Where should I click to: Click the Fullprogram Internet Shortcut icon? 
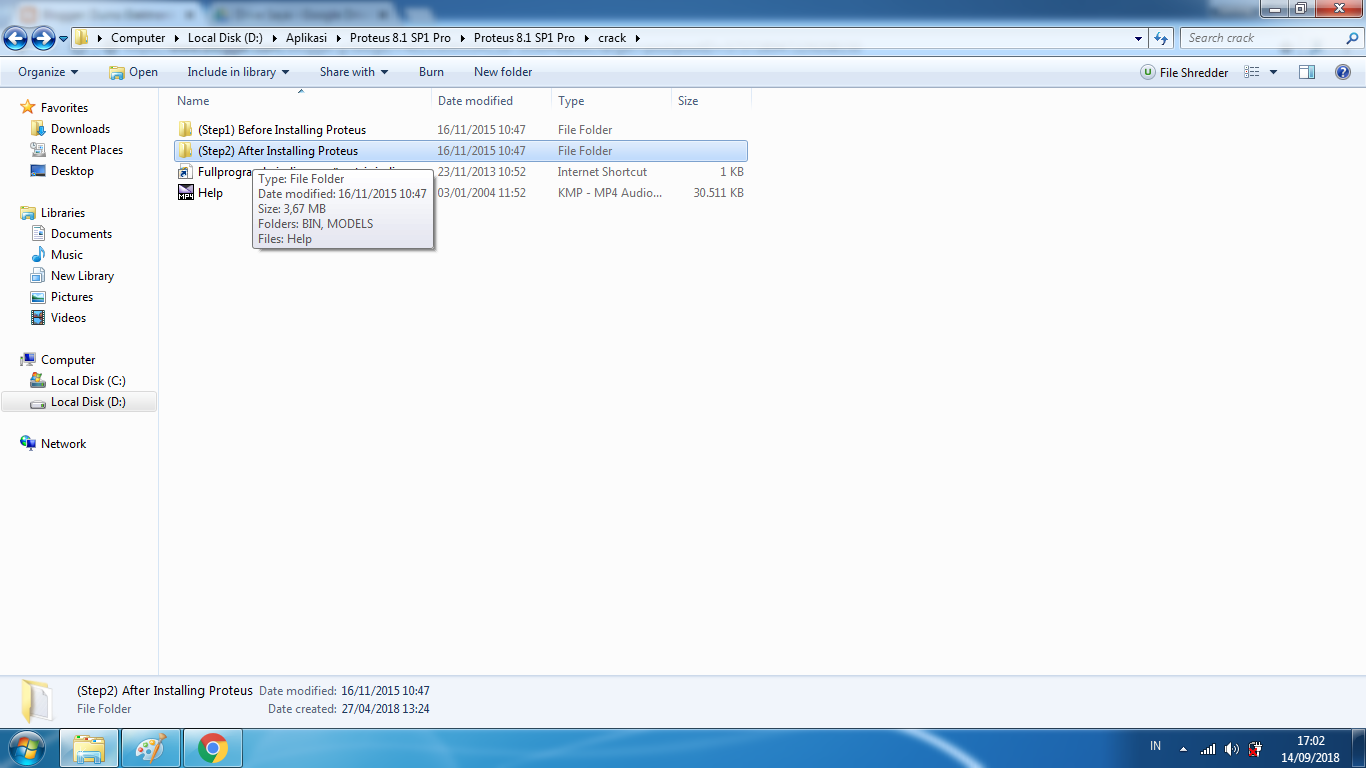click(185, 172)
